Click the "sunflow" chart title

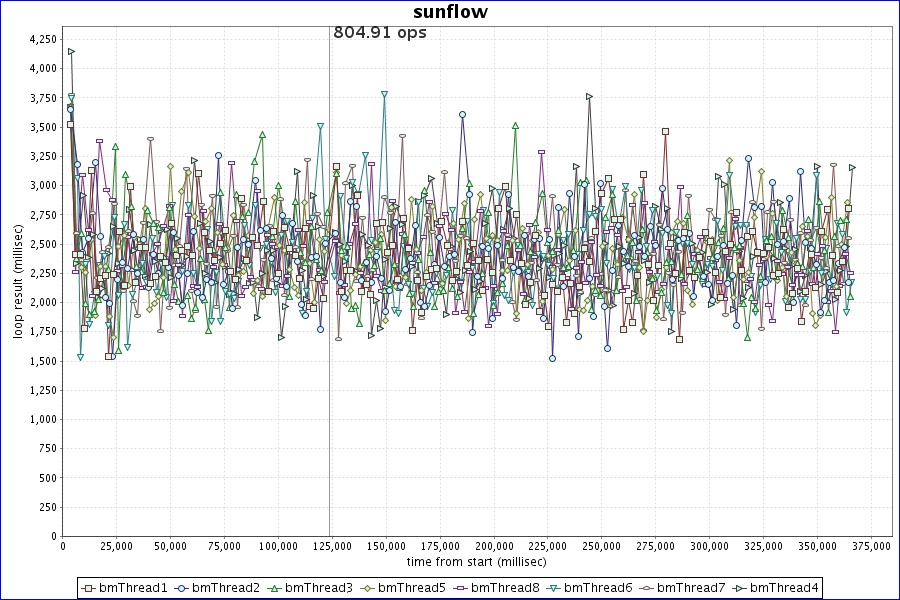point(450,12)
